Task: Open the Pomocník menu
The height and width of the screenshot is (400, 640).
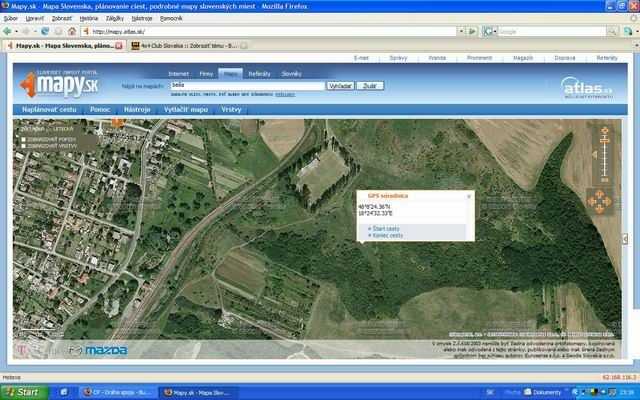Action: tap(171, 18)
